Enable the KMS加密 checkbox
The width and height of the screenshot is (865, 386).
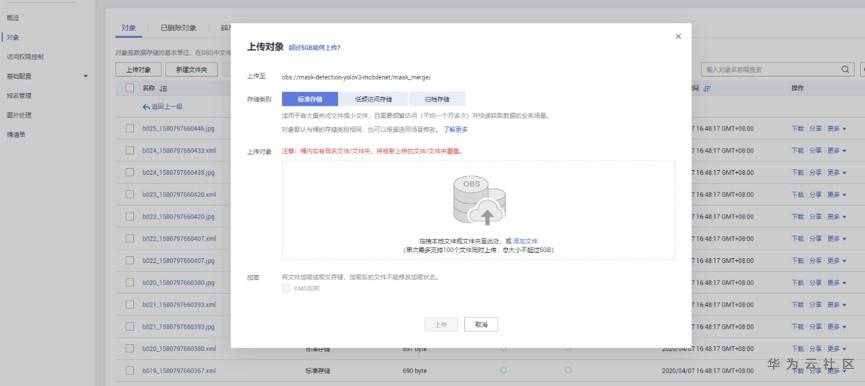pos(286,288)
